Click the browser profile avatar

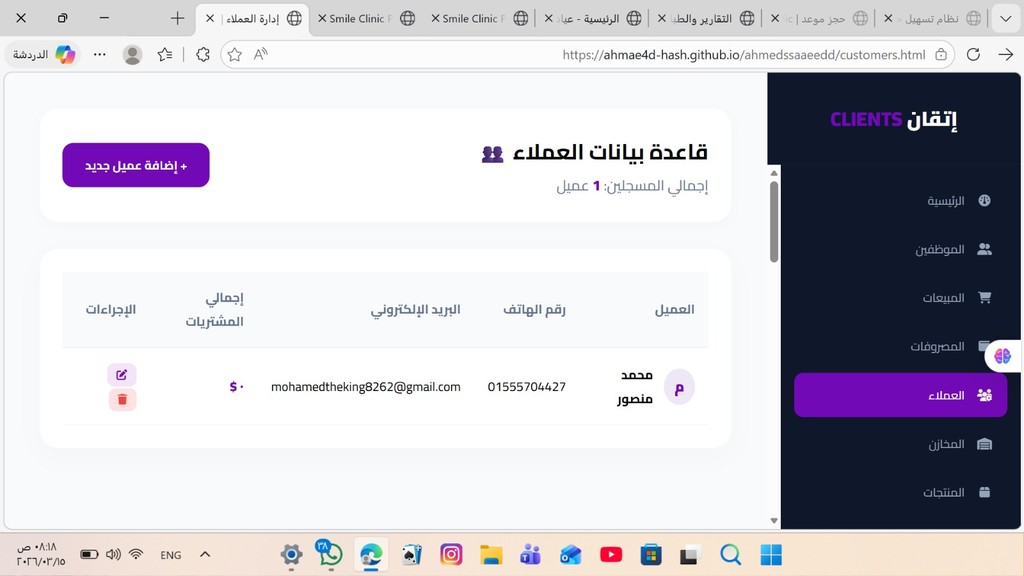133,54
